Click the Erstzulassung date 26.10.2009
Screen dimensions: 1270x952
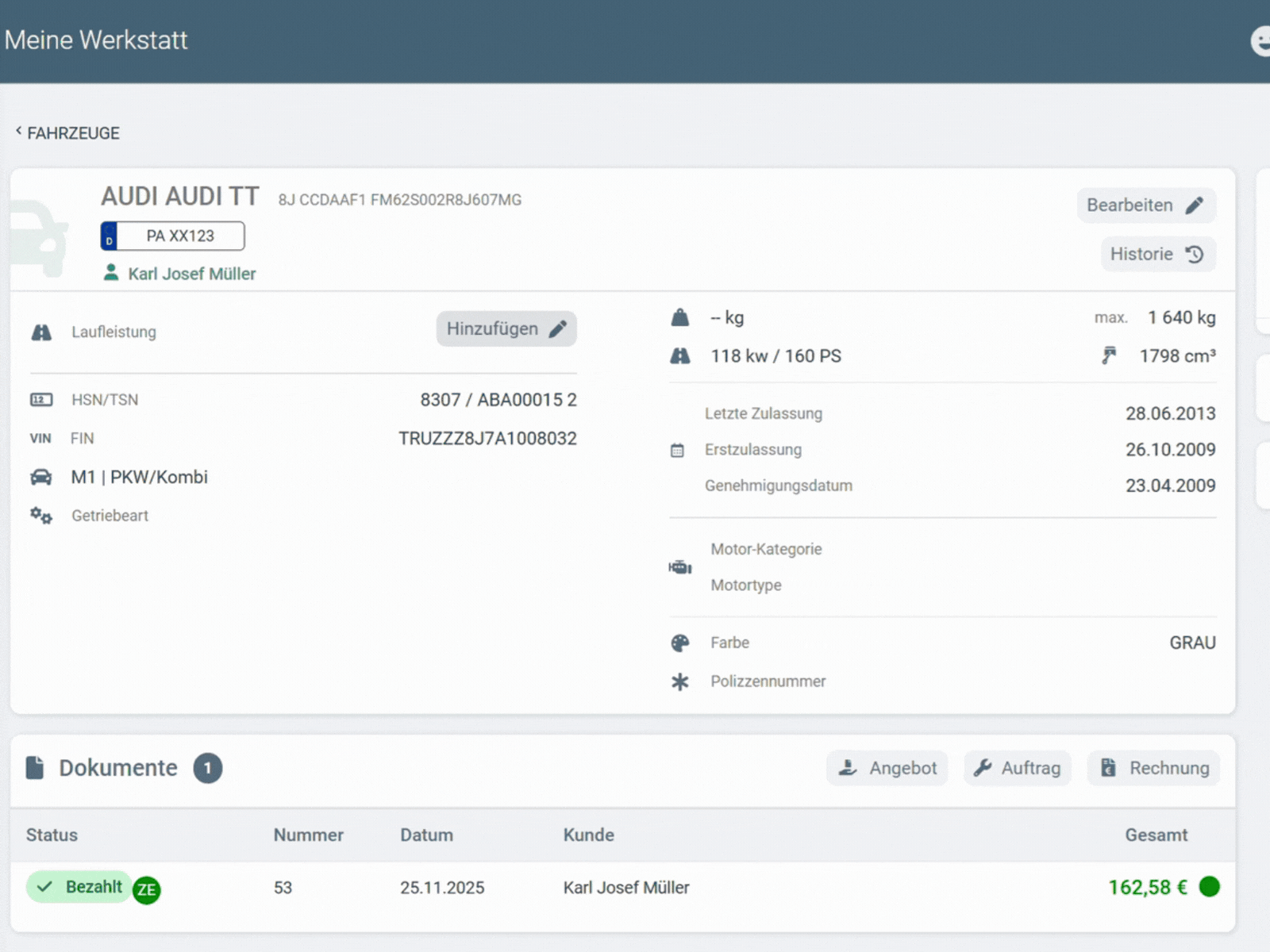coord(1171,450)
